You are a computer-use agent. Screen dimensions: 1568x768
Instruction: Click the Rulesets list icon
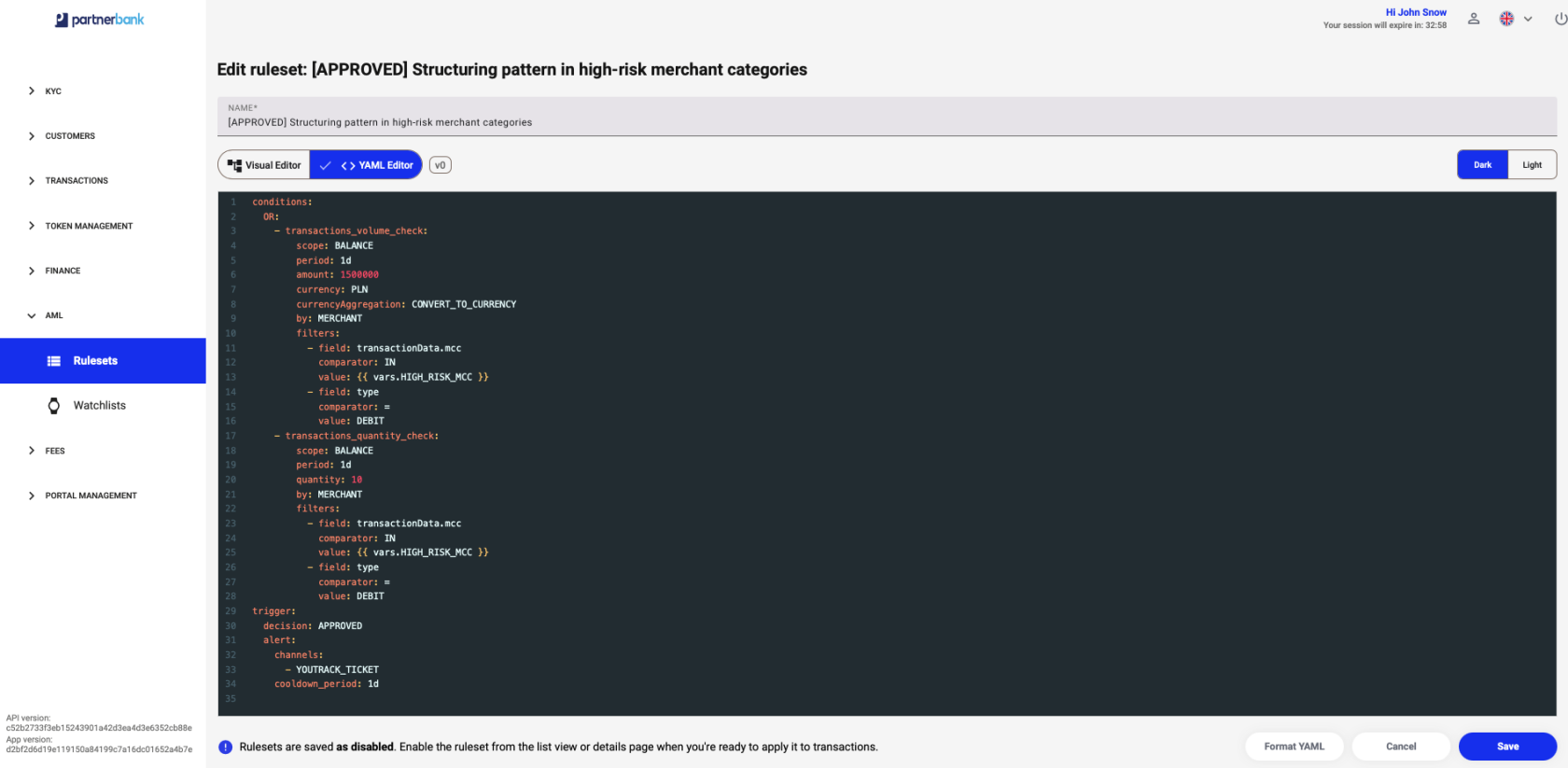[x=54, y=361]
